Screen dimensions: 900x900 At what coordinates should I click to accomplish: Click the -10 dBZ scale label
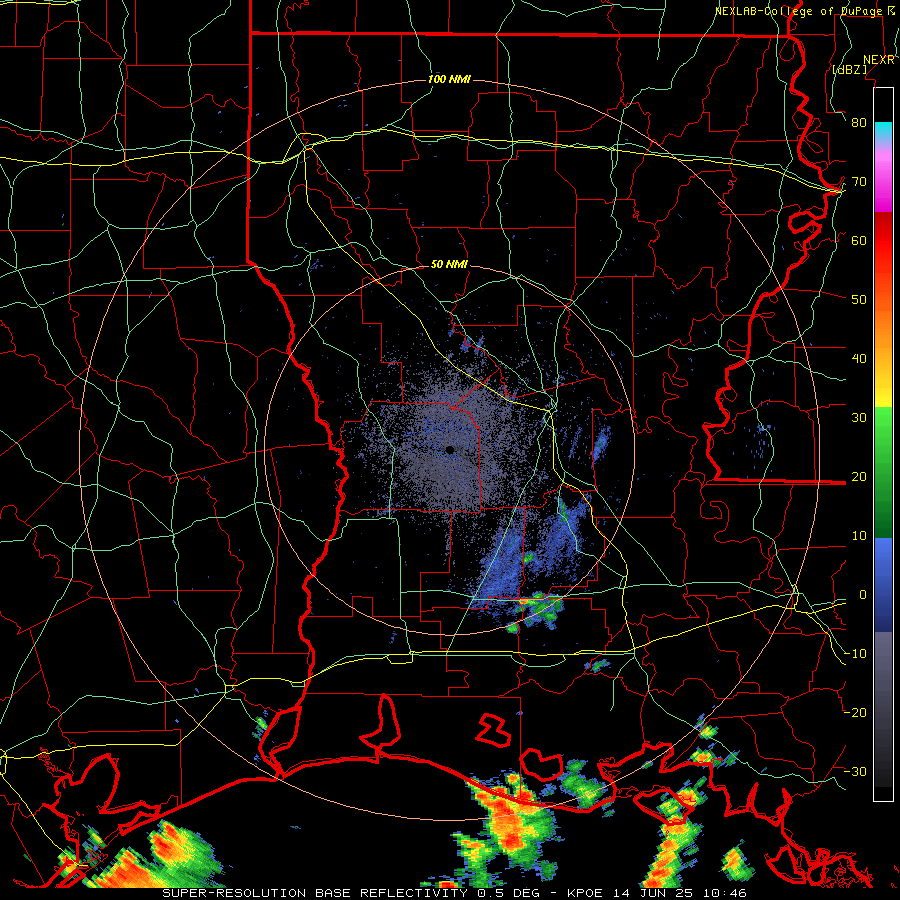click(x=856, y=654)
